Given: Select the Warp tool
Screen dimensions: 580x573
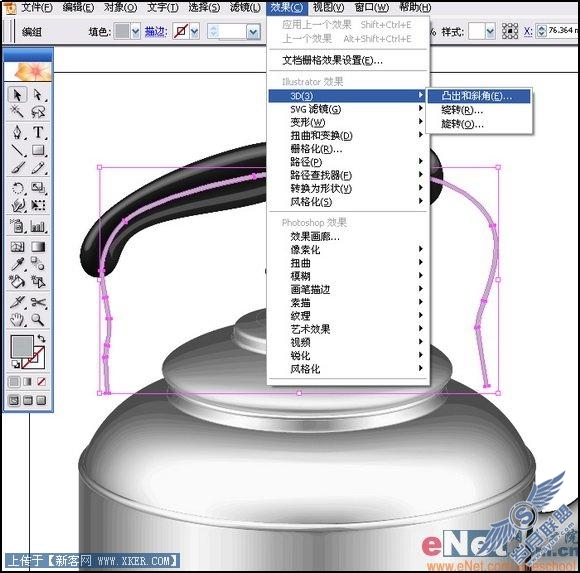Looking at the screenshot, I should point(17,205).
